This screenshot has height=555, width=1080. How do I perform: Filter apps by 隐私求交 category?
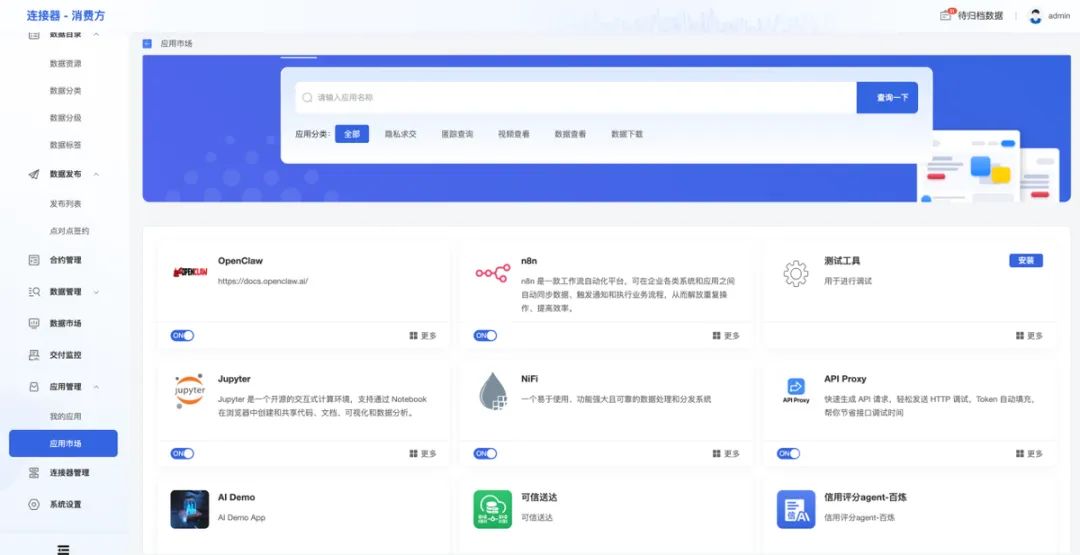[x=401, y=134]
